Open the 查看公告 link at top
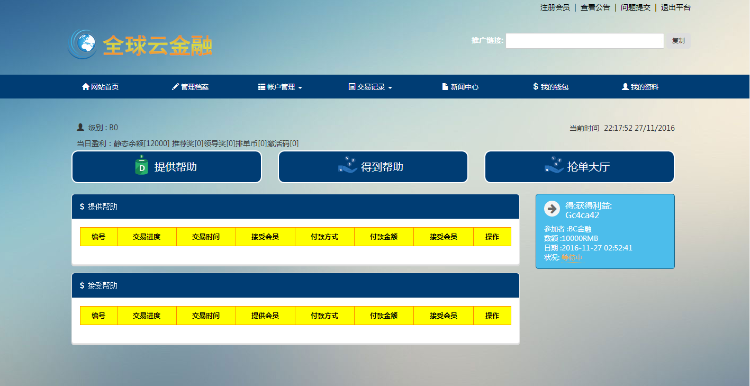 (595, 7)
